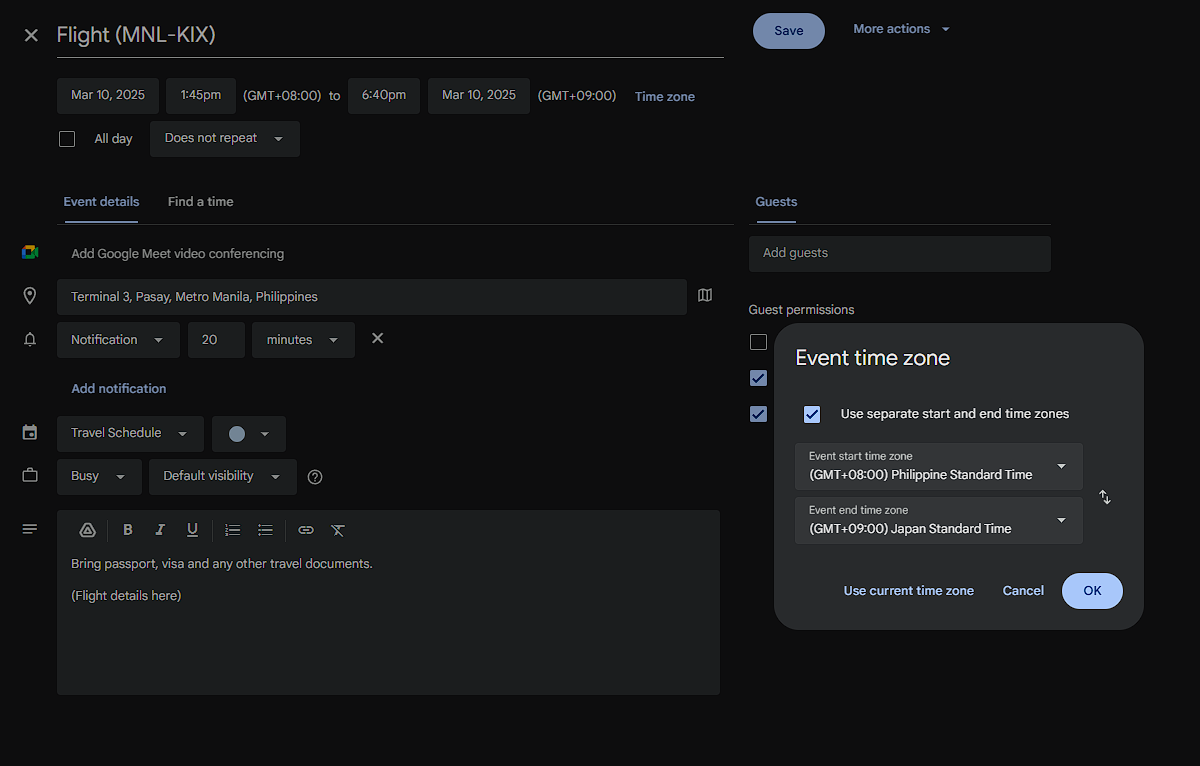Click the briefcase availability icon
Screen dimensions: 1200x766
[x=30, y=476]
